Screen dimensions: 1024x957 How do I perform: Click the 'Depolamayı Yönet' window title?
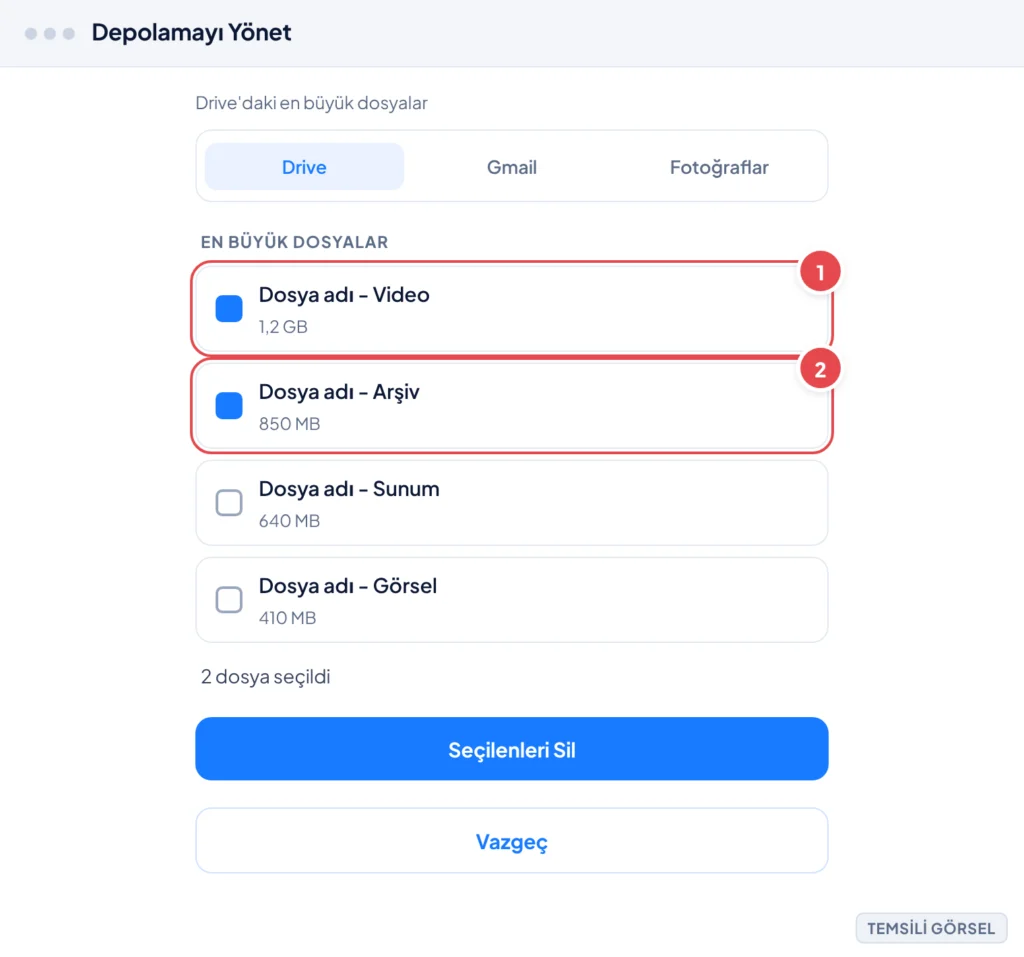[x=191, y=32]
